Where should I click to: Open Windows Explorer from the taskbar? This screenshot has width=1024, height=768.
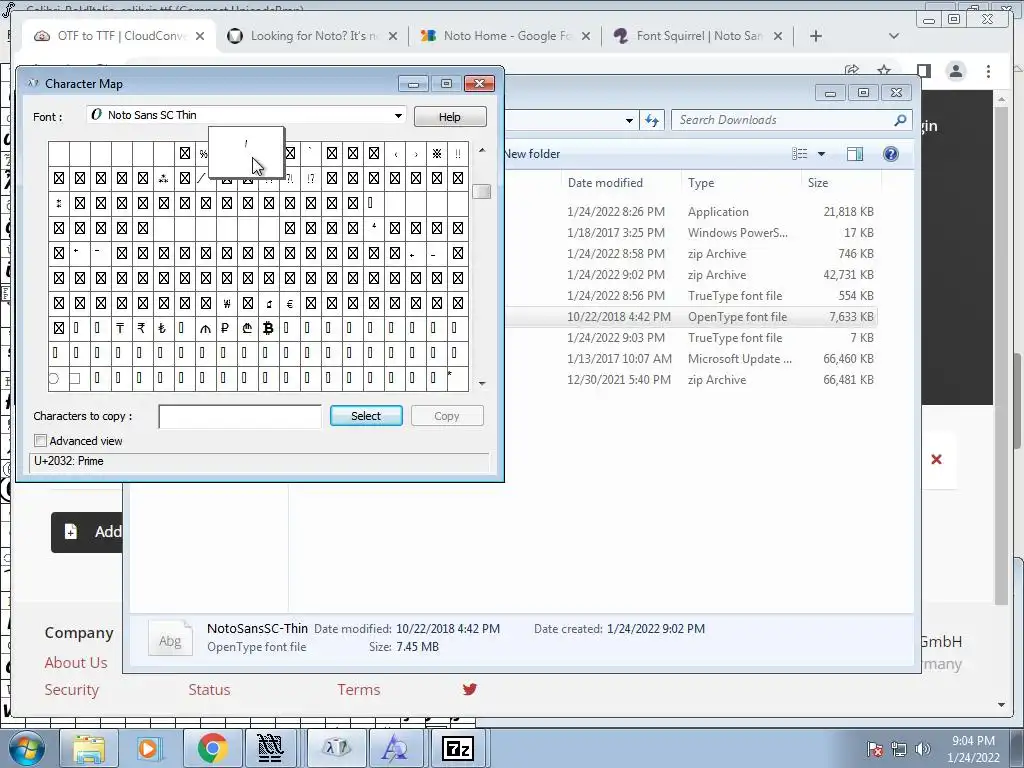click(x=89, y=748)
